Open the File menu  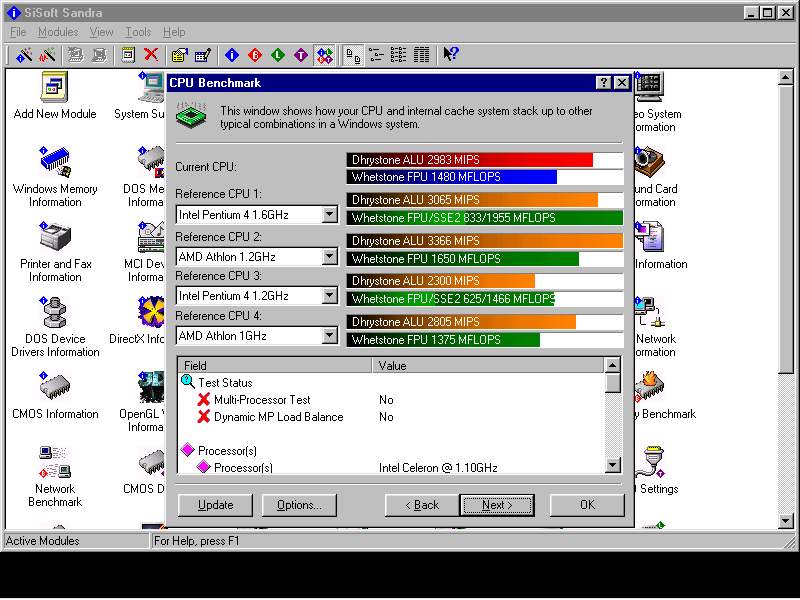tap(18, 32)
